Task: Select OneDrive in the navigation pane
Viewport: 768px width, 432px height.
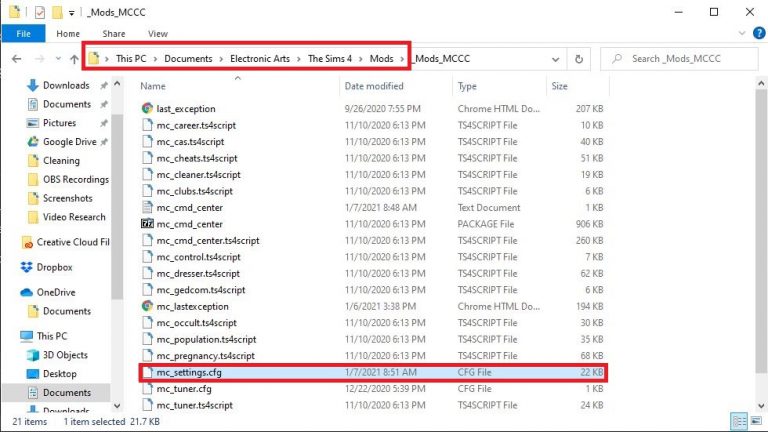Action: (56, 292)
